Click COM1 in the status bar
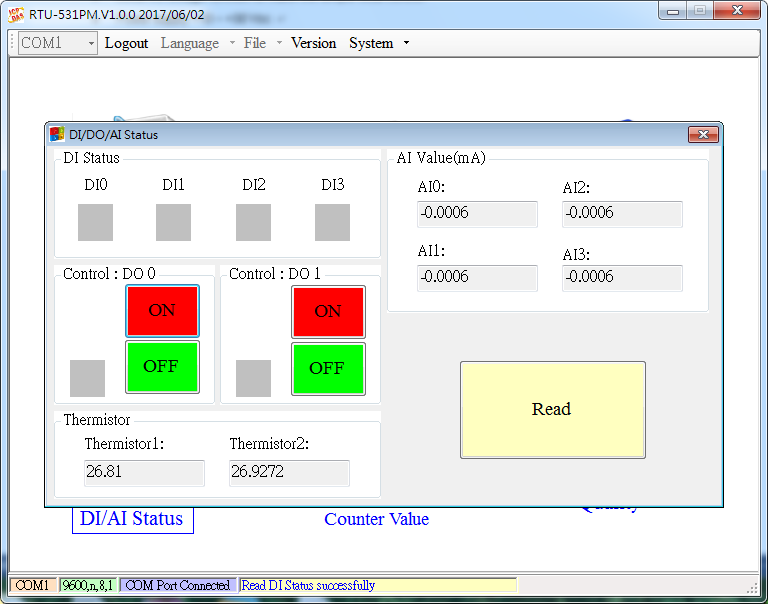768x604 pixels. point(33,585)
